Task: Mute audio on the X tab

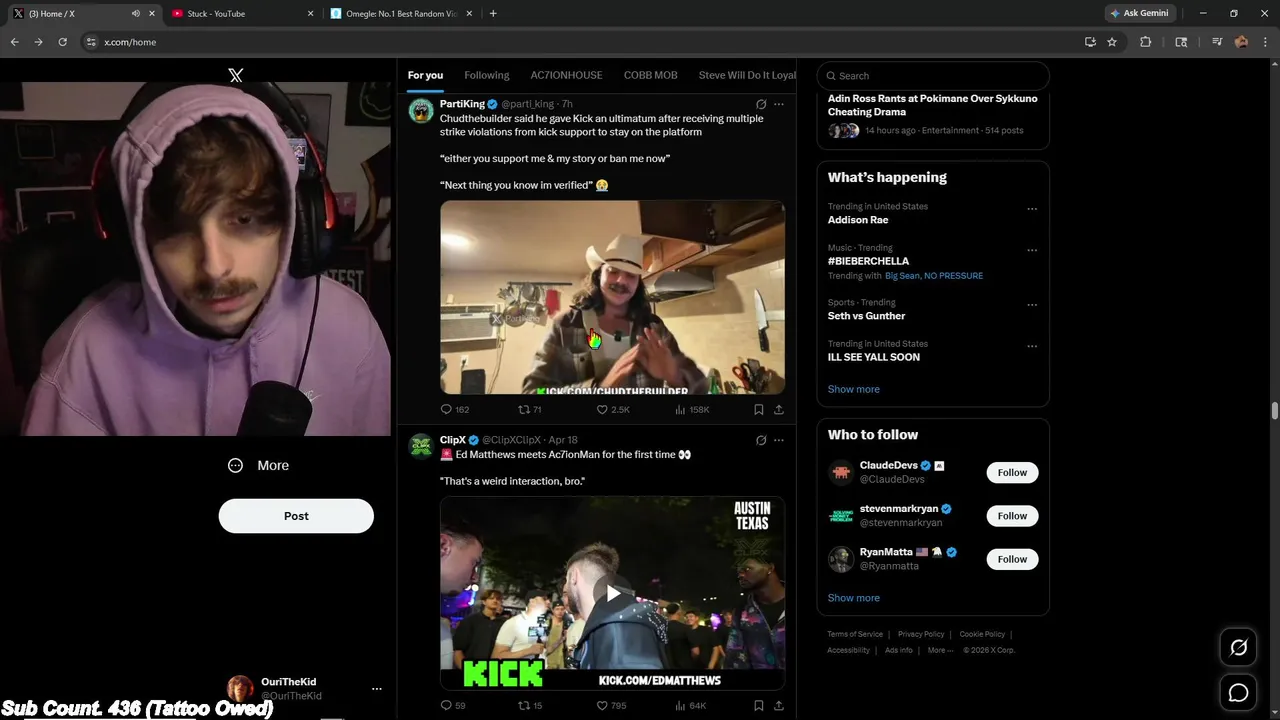Action: (x=135, y=14)
